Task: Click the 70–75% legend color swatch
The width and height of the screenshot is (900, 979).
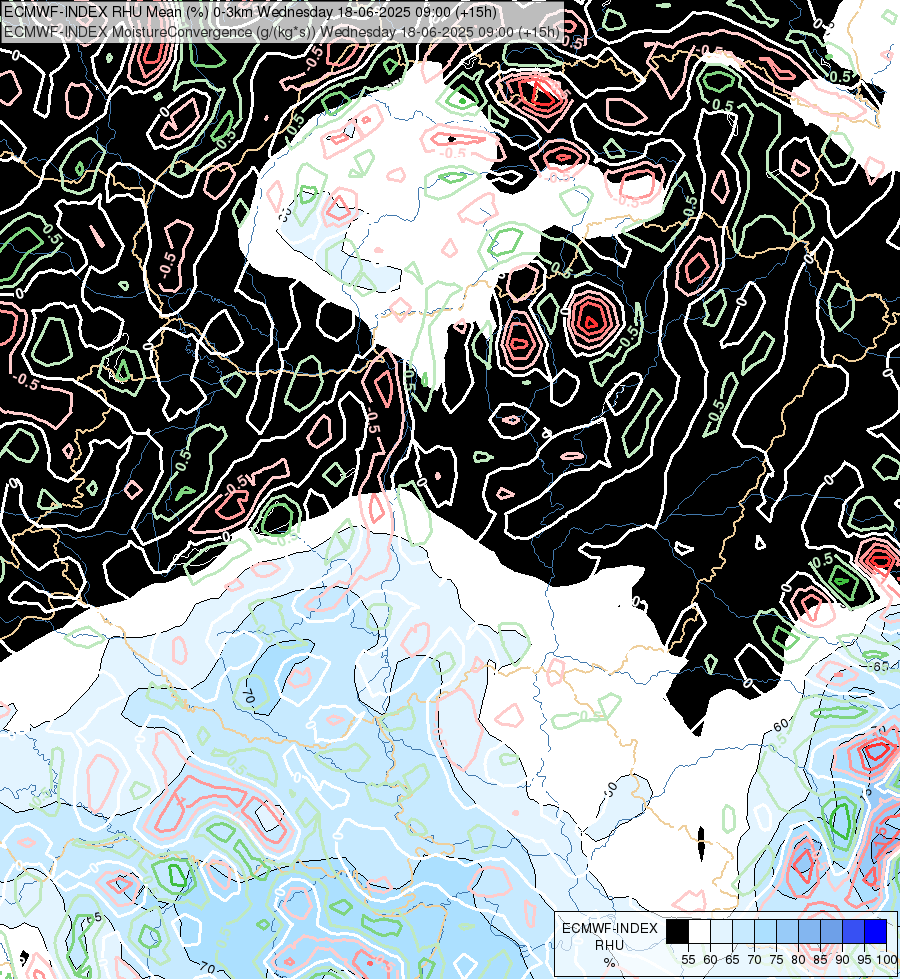Action: pyautogui.click(x=765, y=931)
